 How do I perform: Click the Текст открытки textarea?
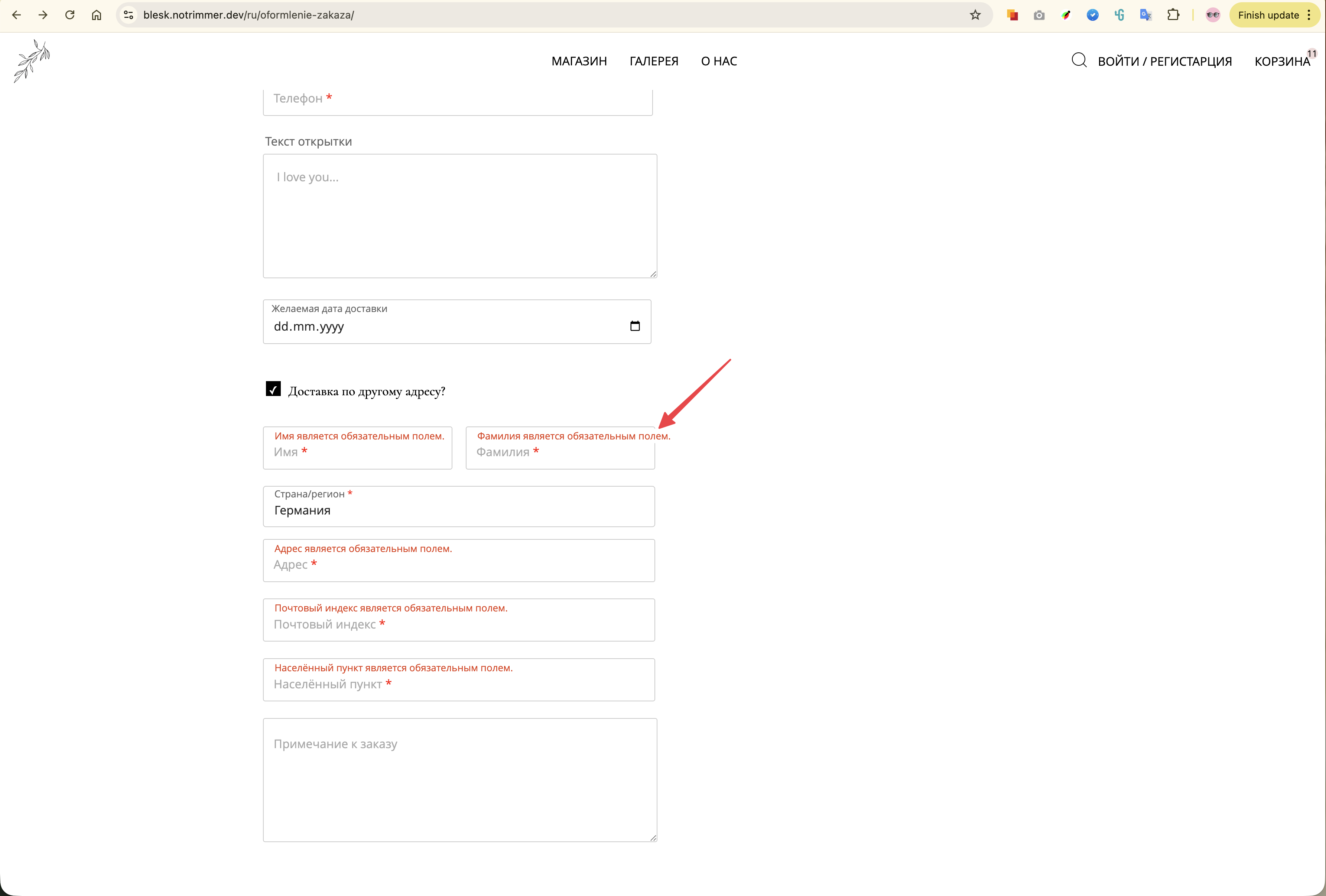pyautogui.click(x=459, y=216)
